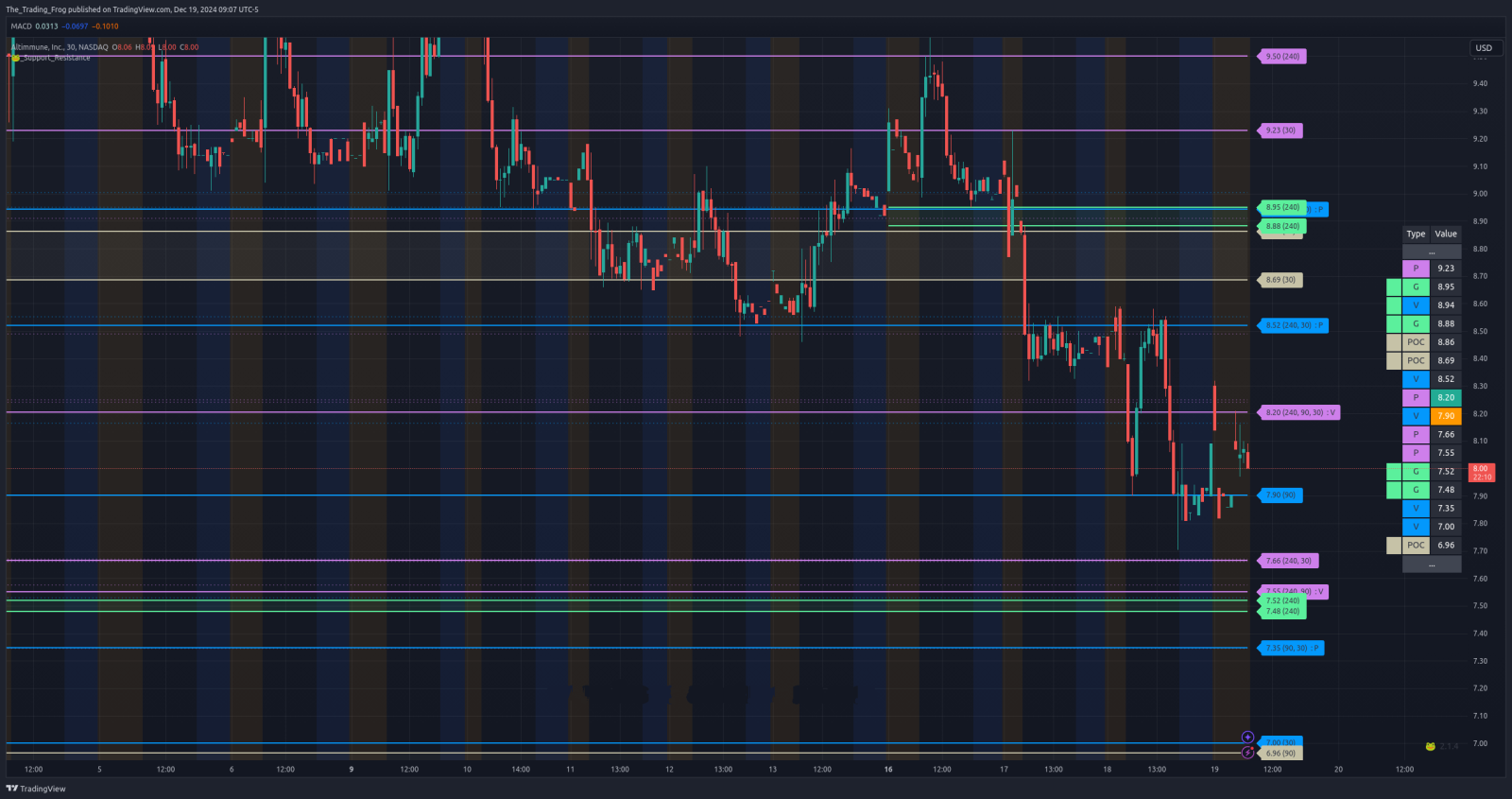Click the green swatch beside 7.52 row
Viewport: 1512px width, 799px height.
(1394, 471)
